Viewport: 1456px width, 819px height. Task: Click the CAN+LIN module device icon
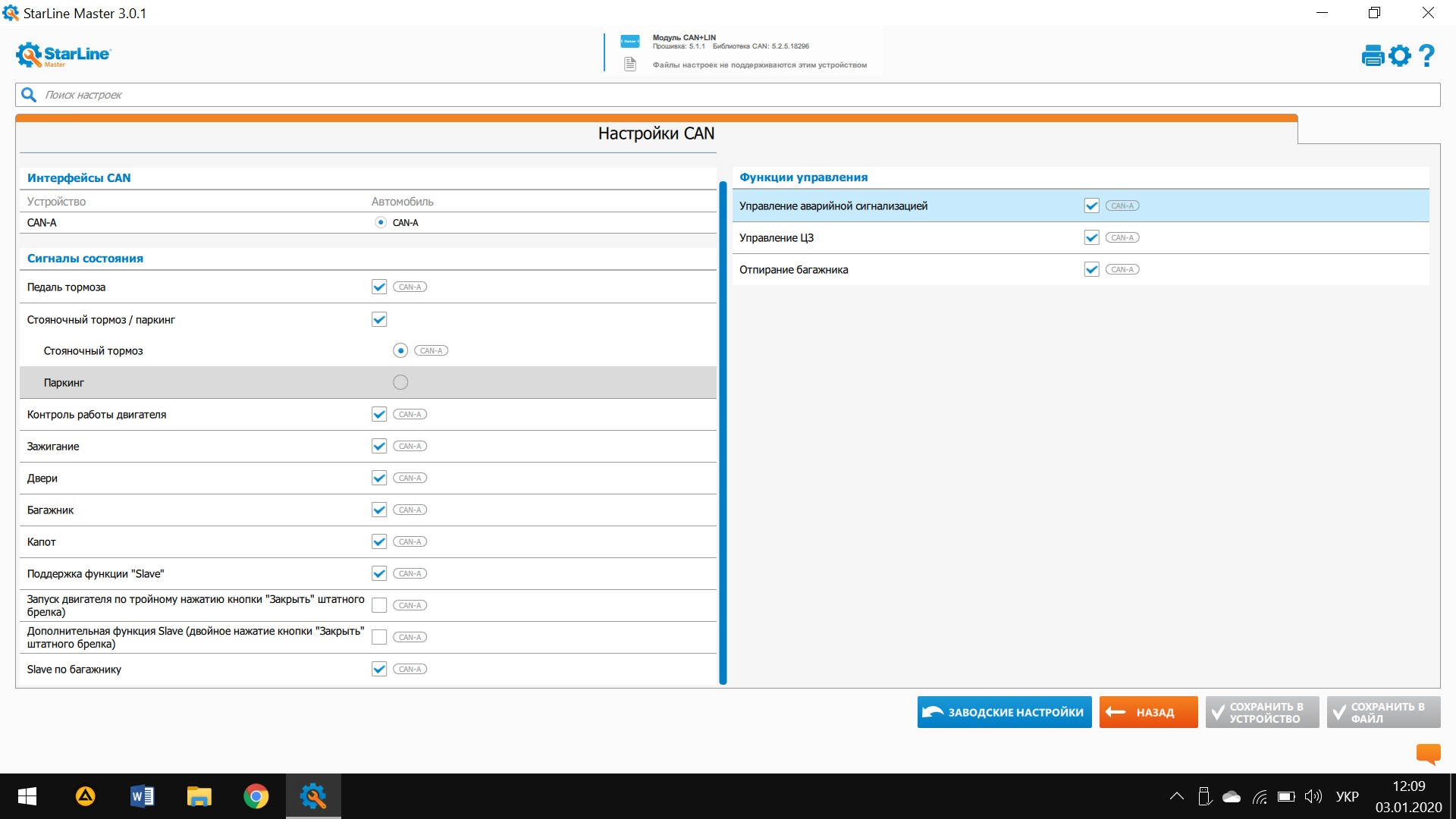(629, 41)
